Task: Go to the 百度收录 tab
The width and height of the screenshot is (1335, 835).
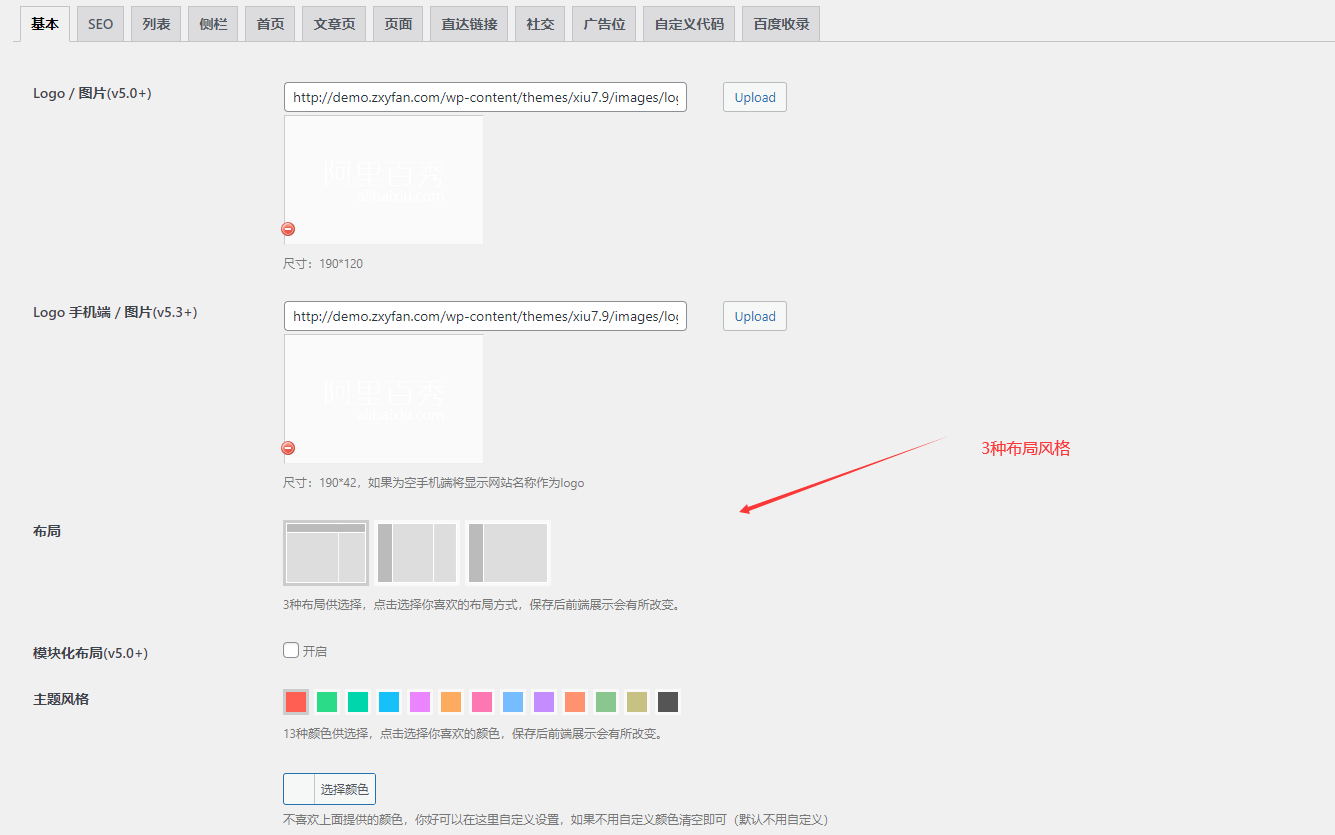Action: [781, 24]
